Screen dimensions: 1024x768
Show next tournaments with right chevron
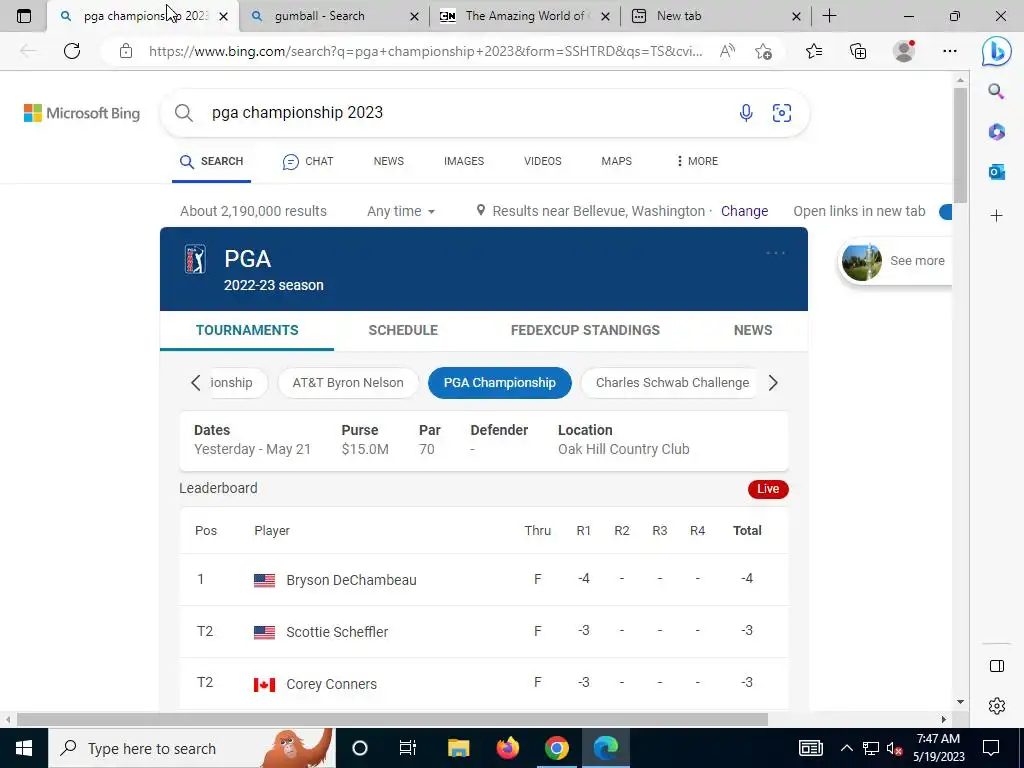pos(773,383)
